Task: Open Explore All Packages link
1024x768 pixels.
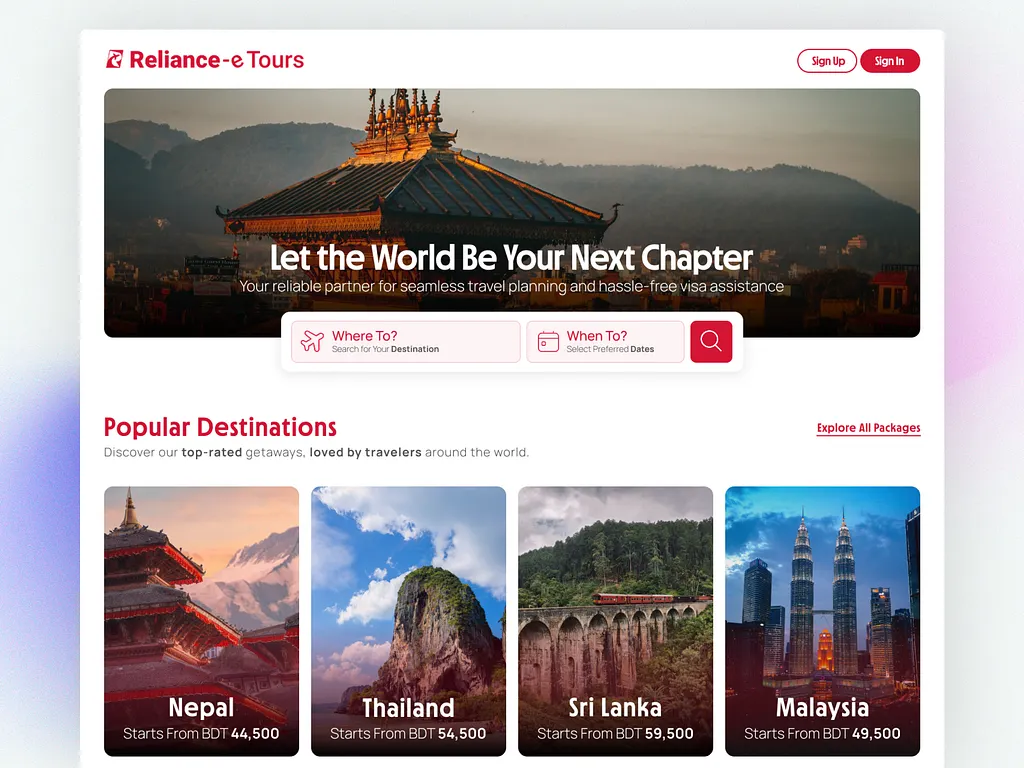Action: click(x=869, y=428)
